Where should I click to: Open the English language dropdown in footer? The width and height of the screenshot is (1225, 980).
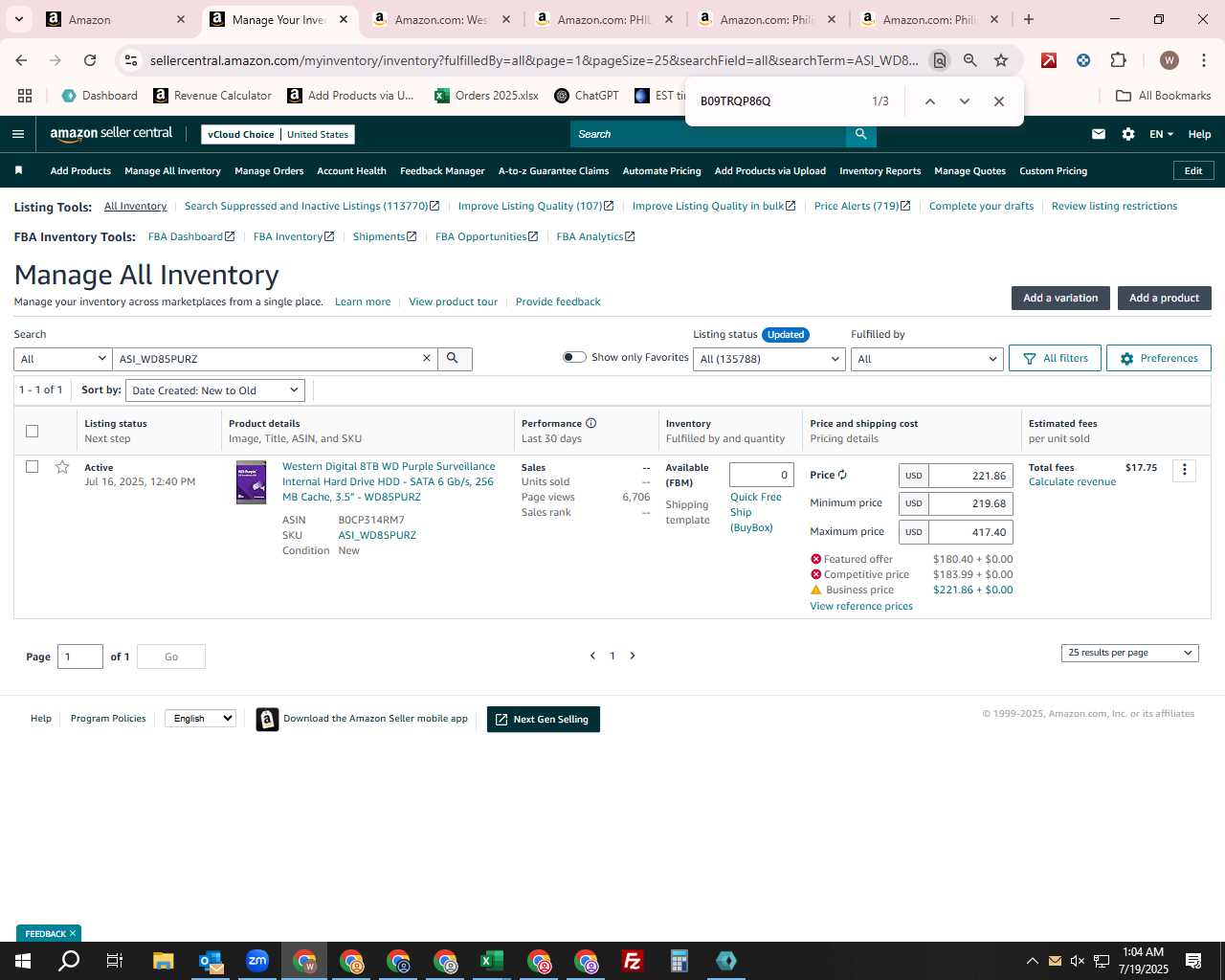point(200,719)
